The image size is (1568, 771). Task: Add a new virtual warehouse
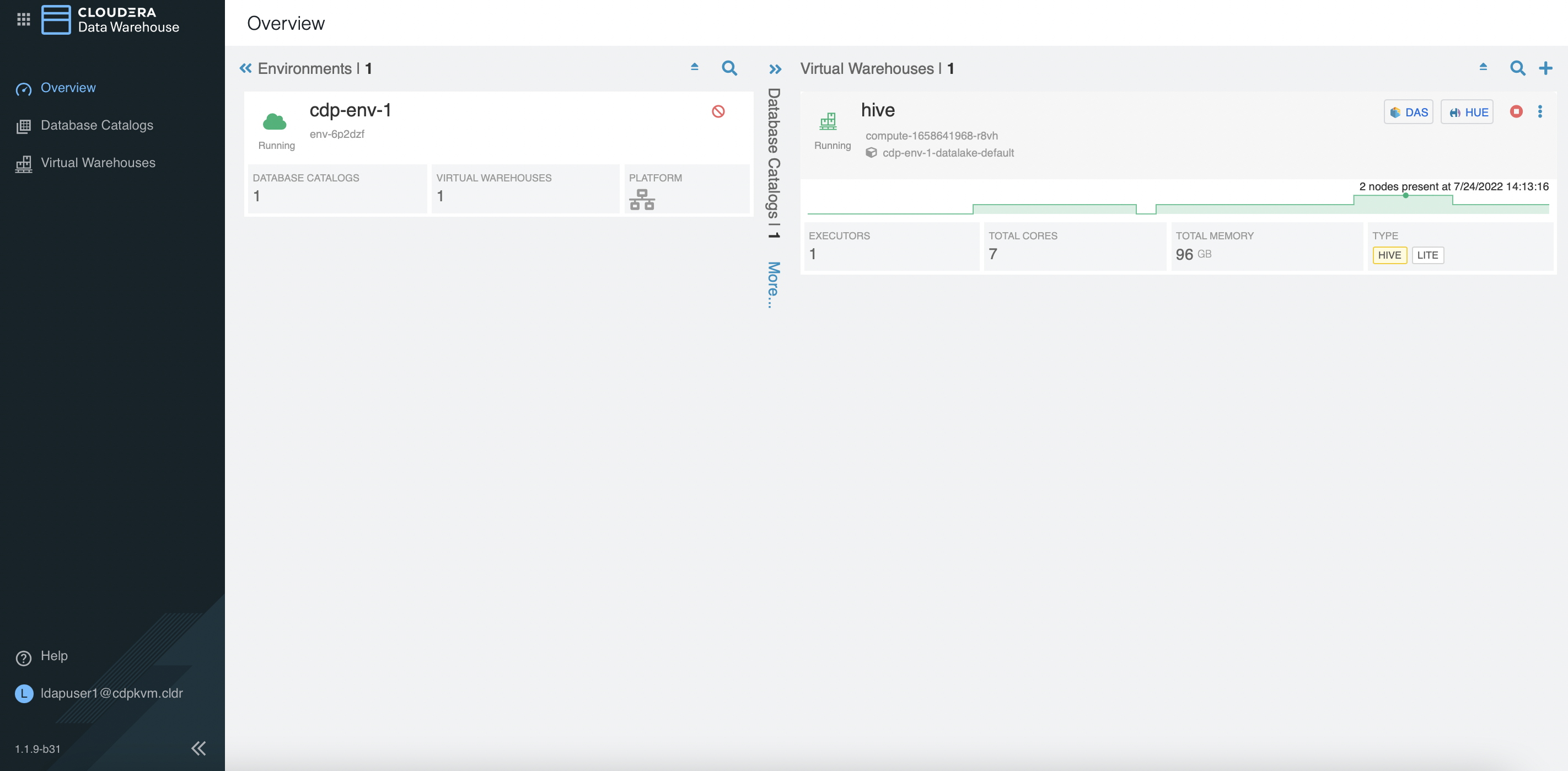coord(1545,68)
